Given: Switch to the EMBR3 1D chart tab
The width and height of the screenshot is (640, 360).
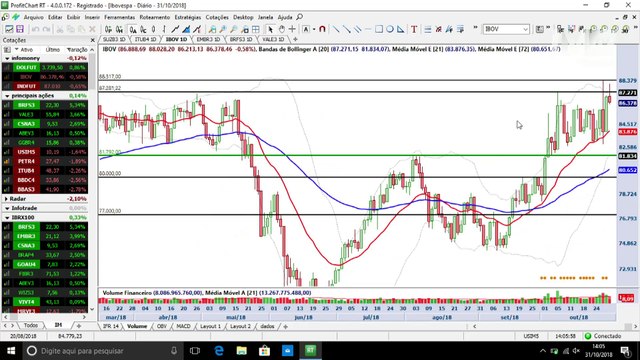Looking at the screenshot, I should pyautogui.click(x=208, y=39).
